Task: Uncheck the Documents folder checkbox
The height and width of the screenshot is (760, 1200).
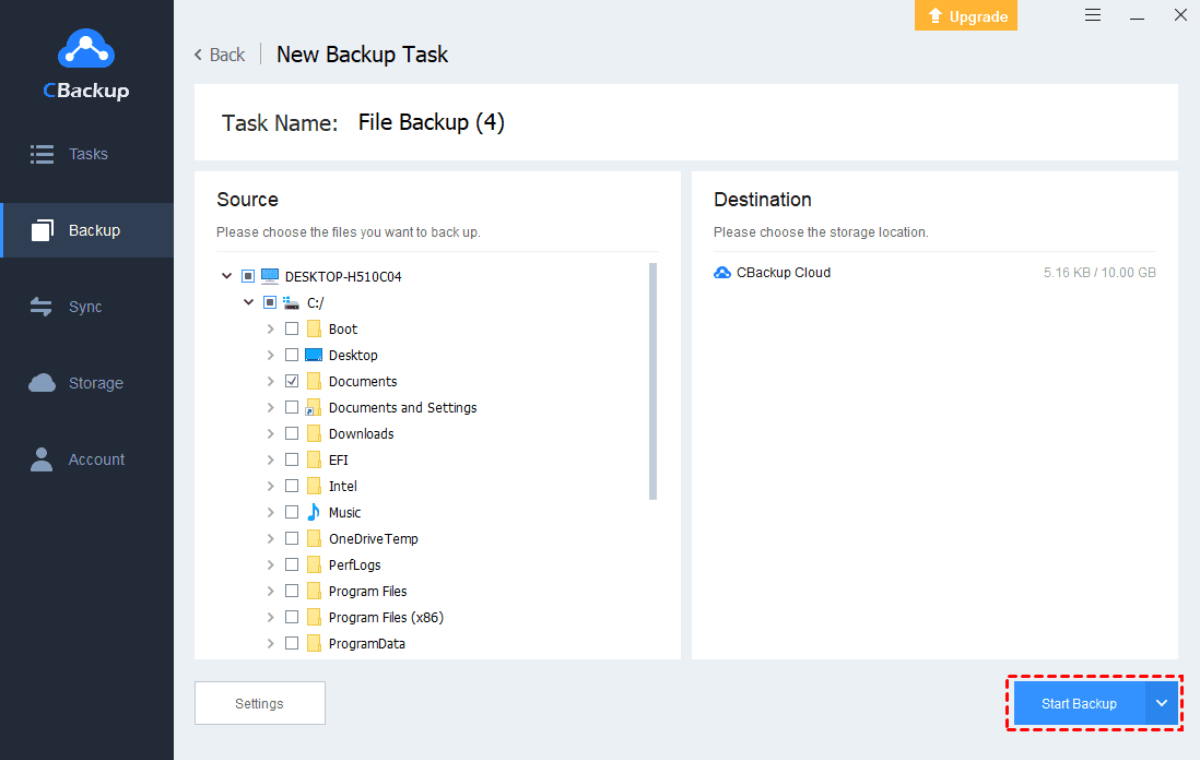Action: [x=292, y=381]
